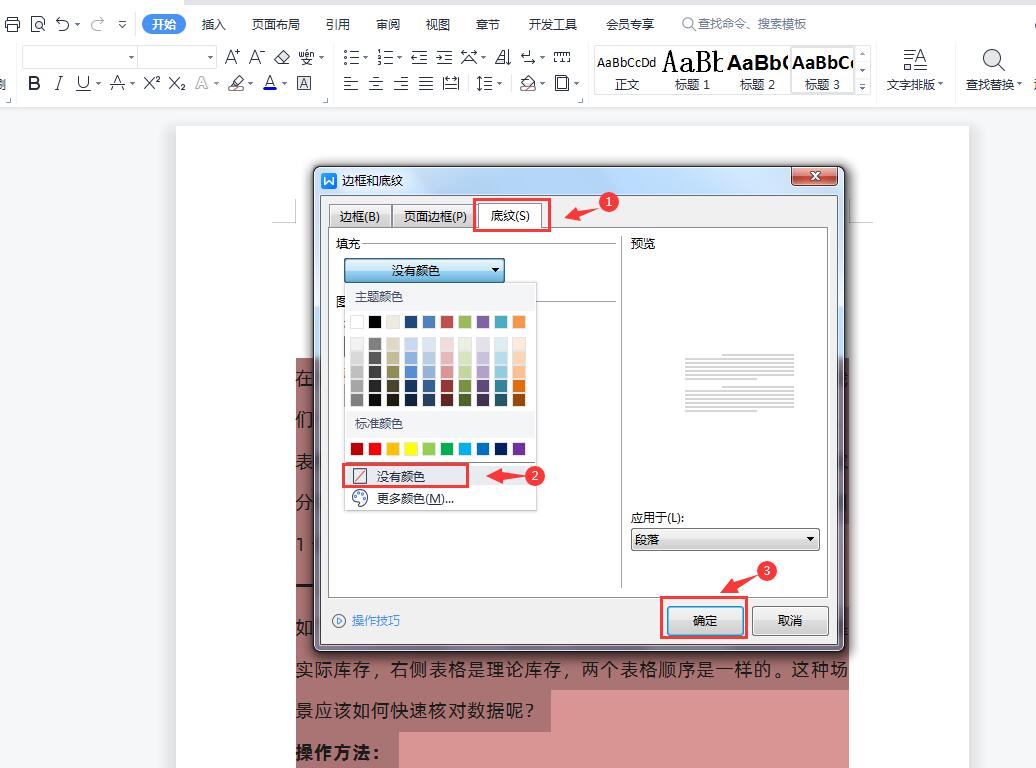The height and width of the screenshot is (768, 1036).
Task: Select the center alignment icon
Action: point(376,84)
